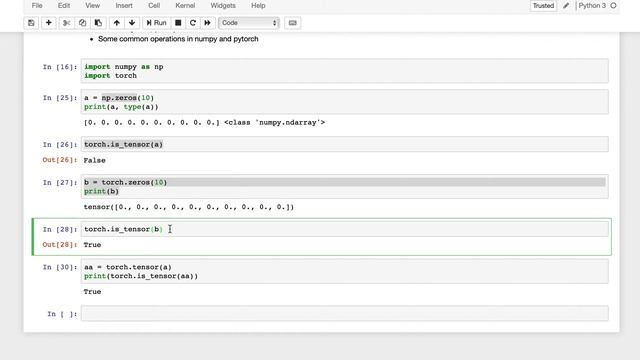Open the Cell menu
This screenshot has width=640, height=360.
(154, 6)
